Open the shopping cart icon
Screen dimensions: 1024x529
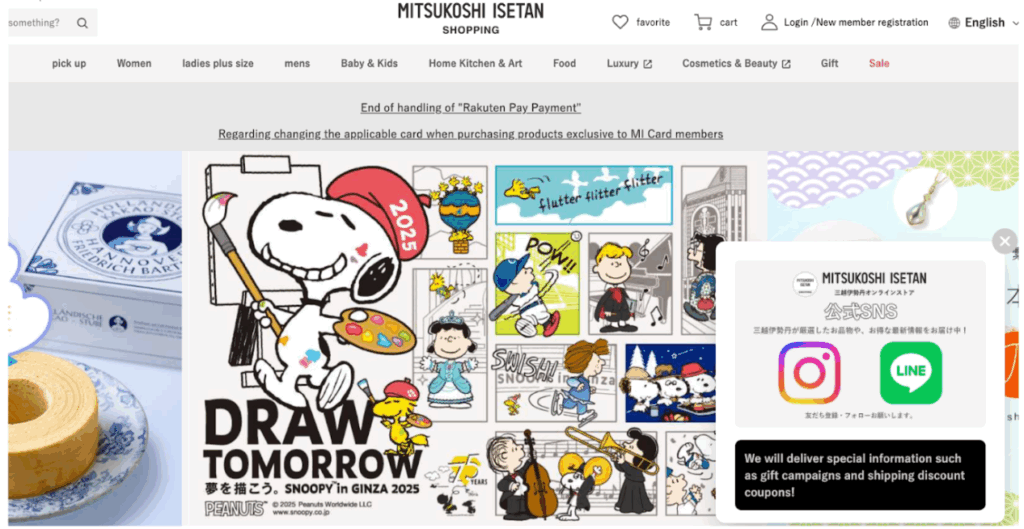[x=703, y=22]
